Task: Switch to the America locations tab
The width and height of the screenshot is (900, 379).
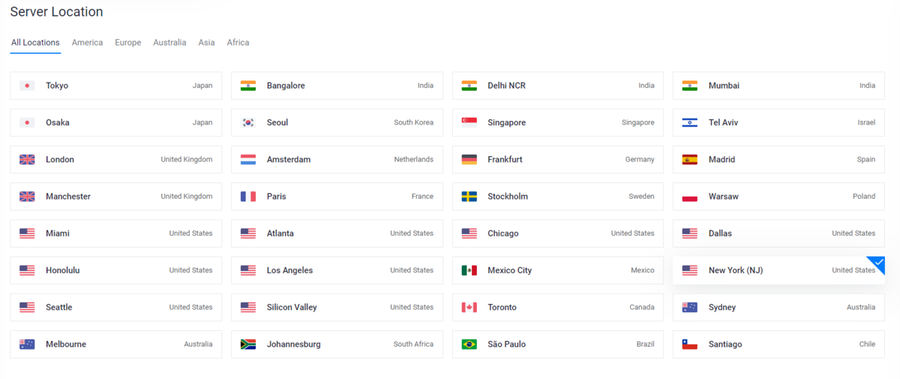Action: click(x=87, y=42)
